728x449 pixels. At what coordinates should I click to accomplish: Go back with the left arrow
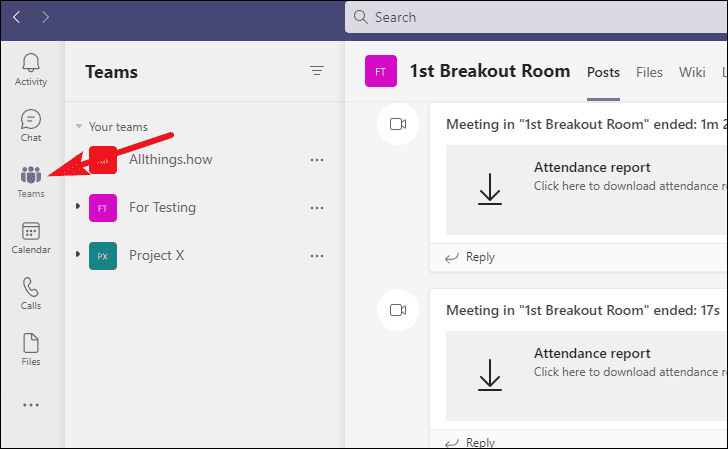(17, 17)
